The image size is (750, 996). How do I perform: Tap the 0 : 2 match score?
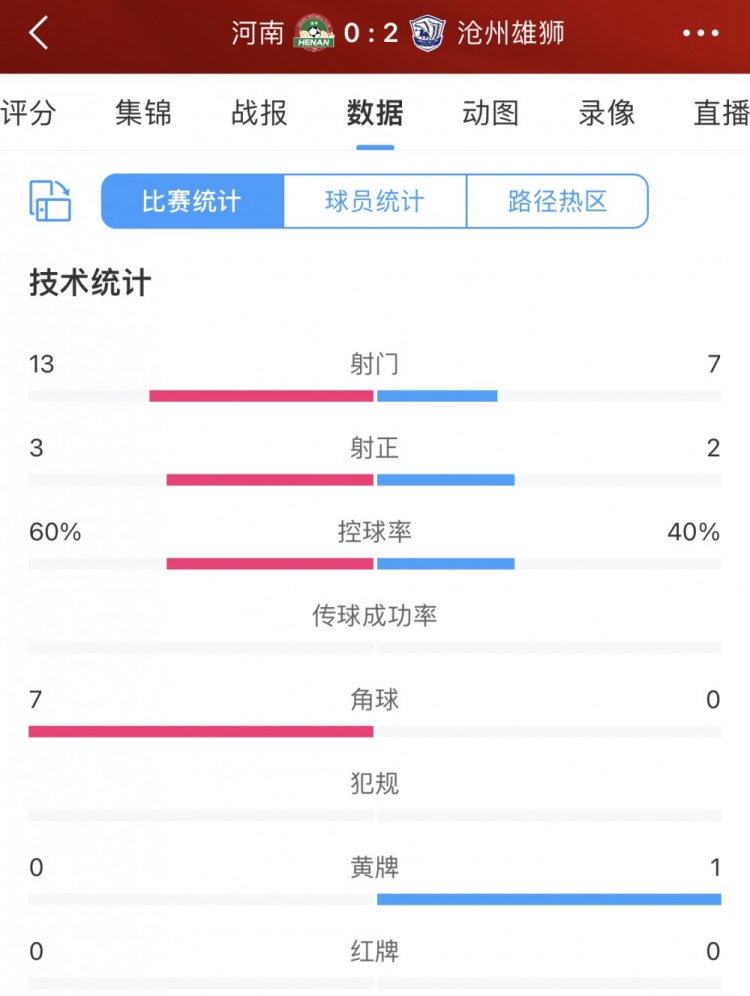pyautogui.click(x=372, y=33)
